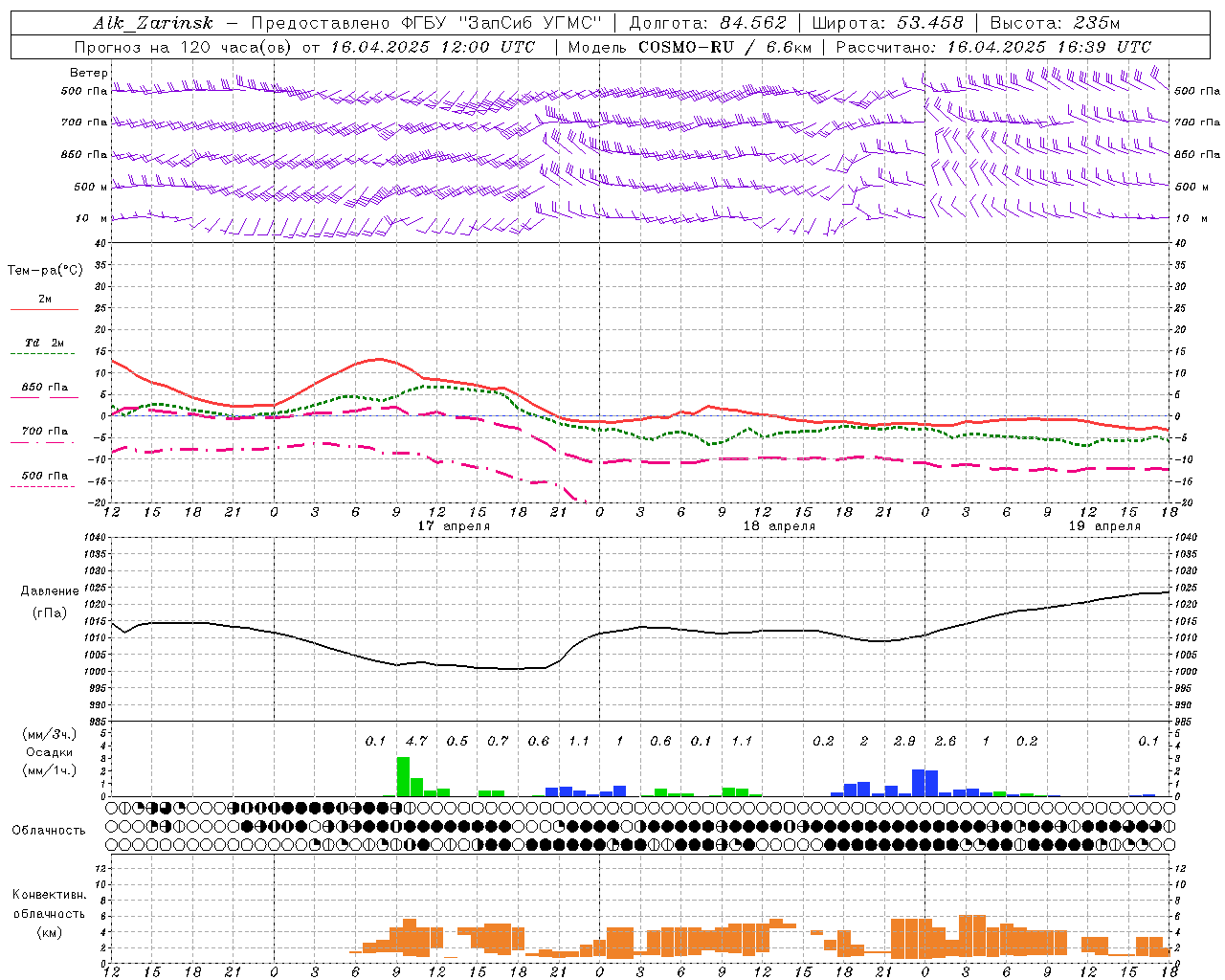Click the '18 апреля' date label
The image size is (1225, 980).
(779, 526)
